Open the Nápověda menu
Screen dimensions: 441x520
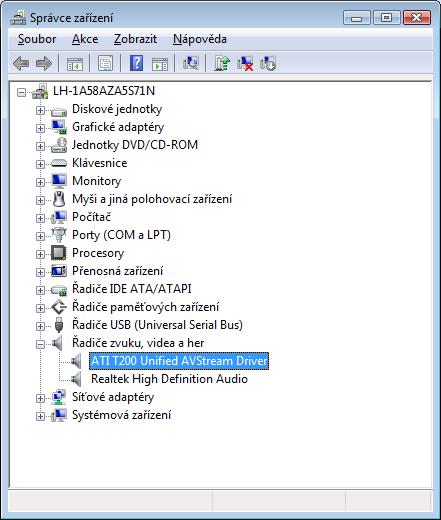point(200,39)
